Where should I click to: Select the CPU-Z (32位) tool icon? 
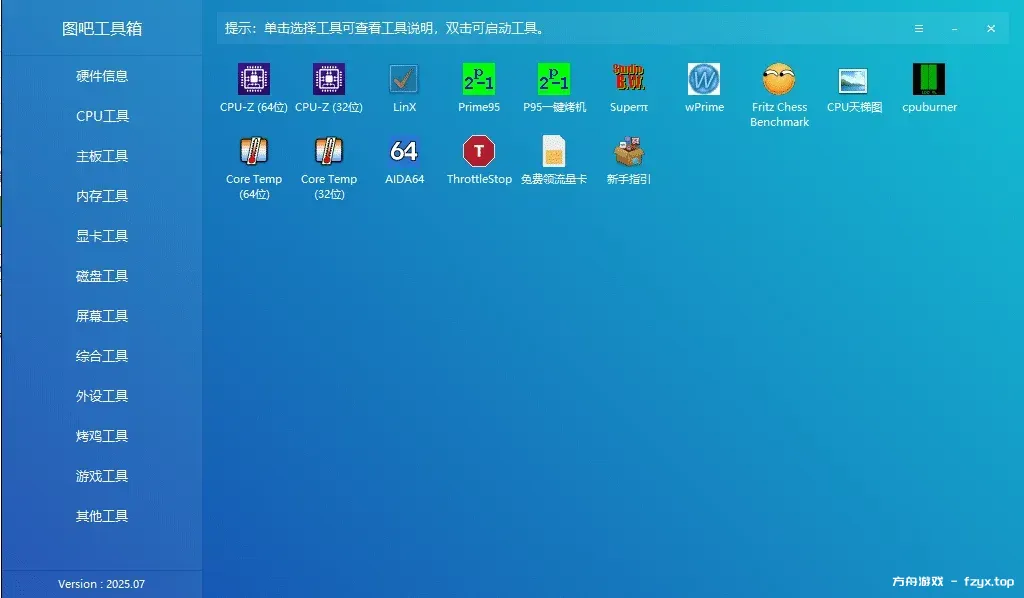click(328, 80)
